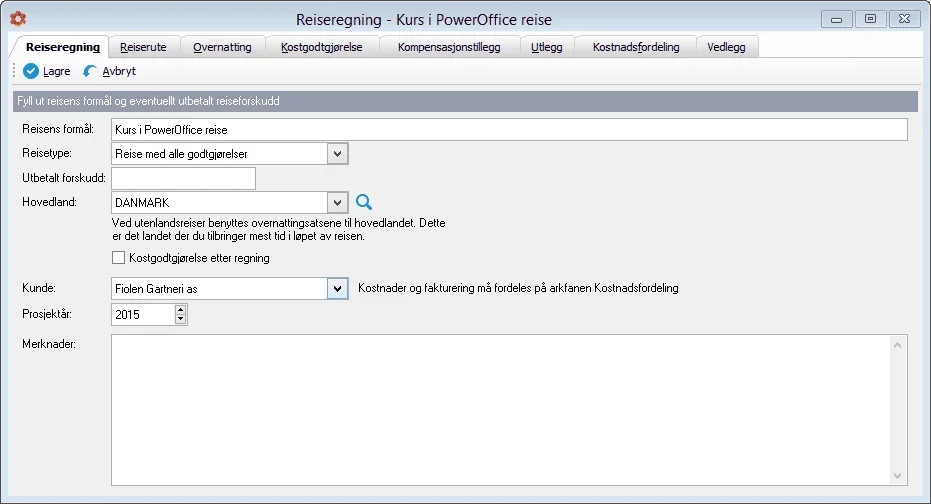Switch to the Reiserute tab

143,47
